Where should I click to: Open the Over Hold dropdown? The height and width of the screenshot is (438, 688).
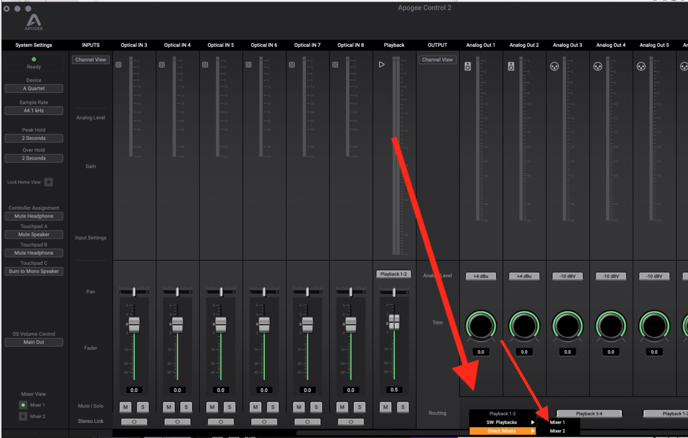tap(34, 158)
